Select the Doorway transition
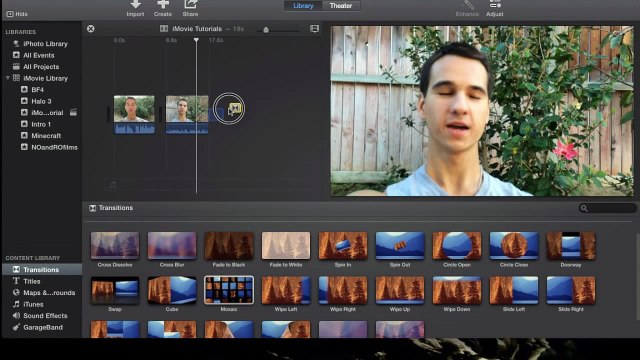This screenshot has width=640, height=360. pos(571,246)
